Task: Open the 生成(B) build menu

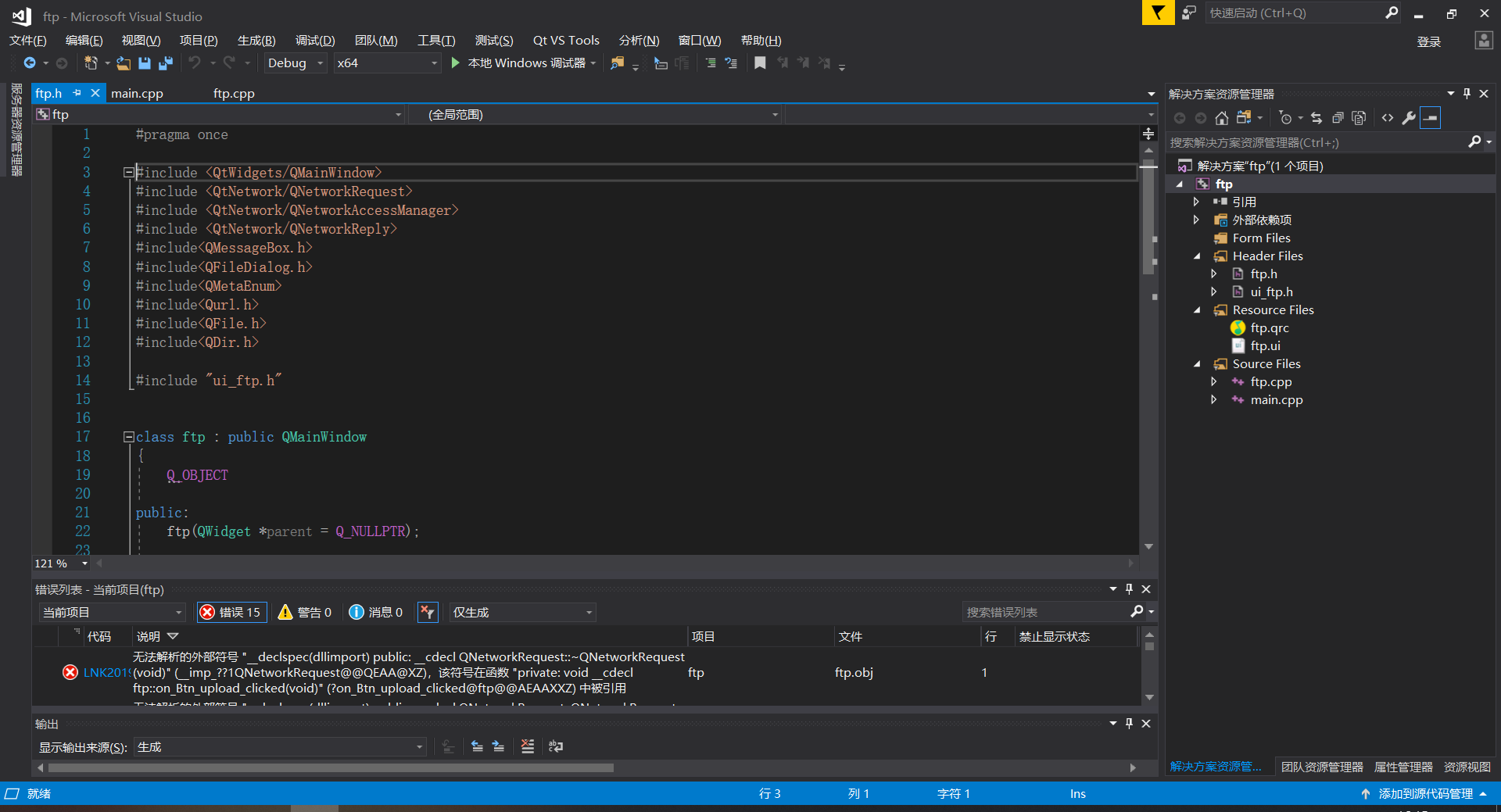Action: coord(256,41)
